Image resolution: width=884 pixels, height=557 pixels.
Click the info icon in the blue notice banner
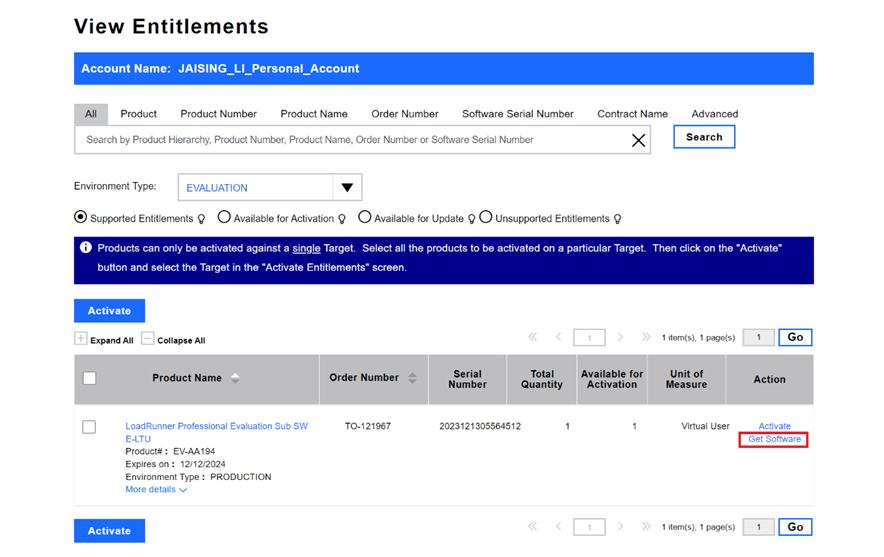coord(86,247)
